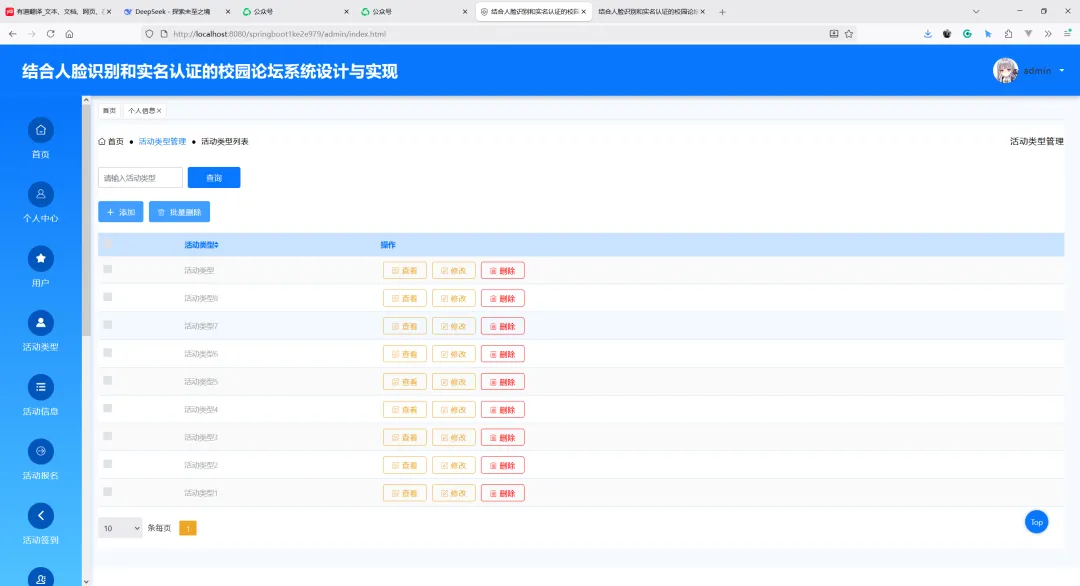The width and height of the screenshot is (1080, 586).
Task: Check the 活动类型2 row checkbox
Action: coord(107,464)
